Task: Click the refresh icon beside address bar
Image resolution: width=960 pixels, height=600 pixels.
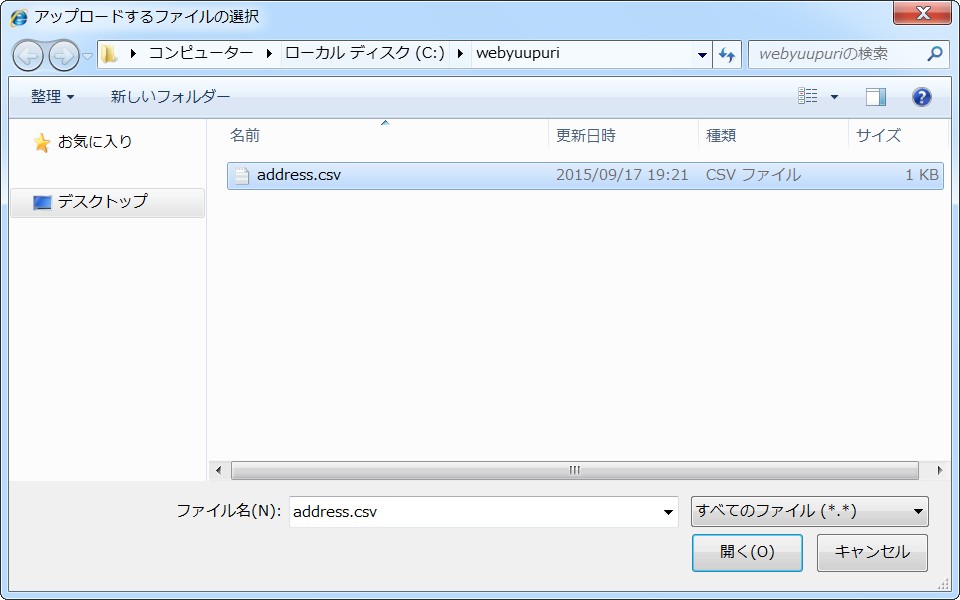Action: point(727,55)
